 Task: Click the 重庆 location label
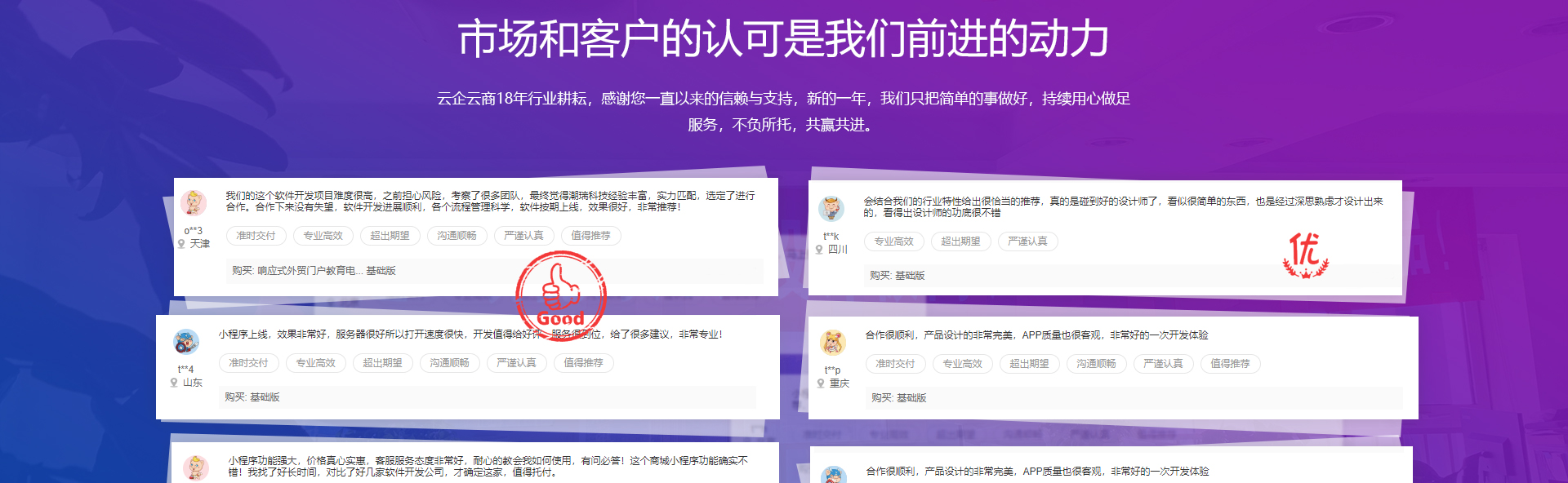tap(840, 383)
